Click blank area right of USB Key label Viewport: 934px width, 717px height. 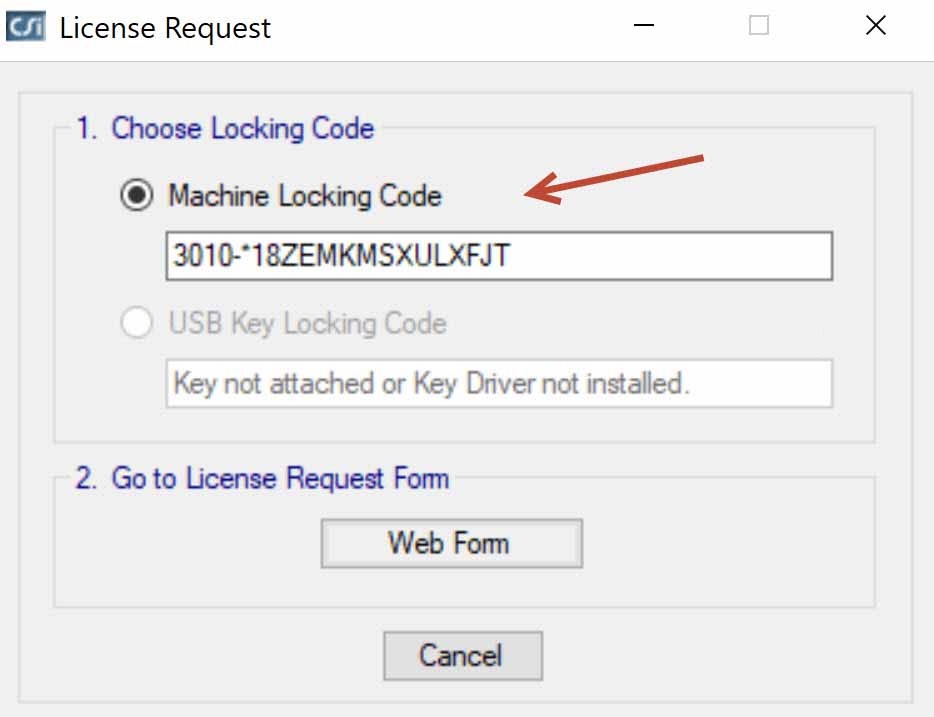click(650, 324)
